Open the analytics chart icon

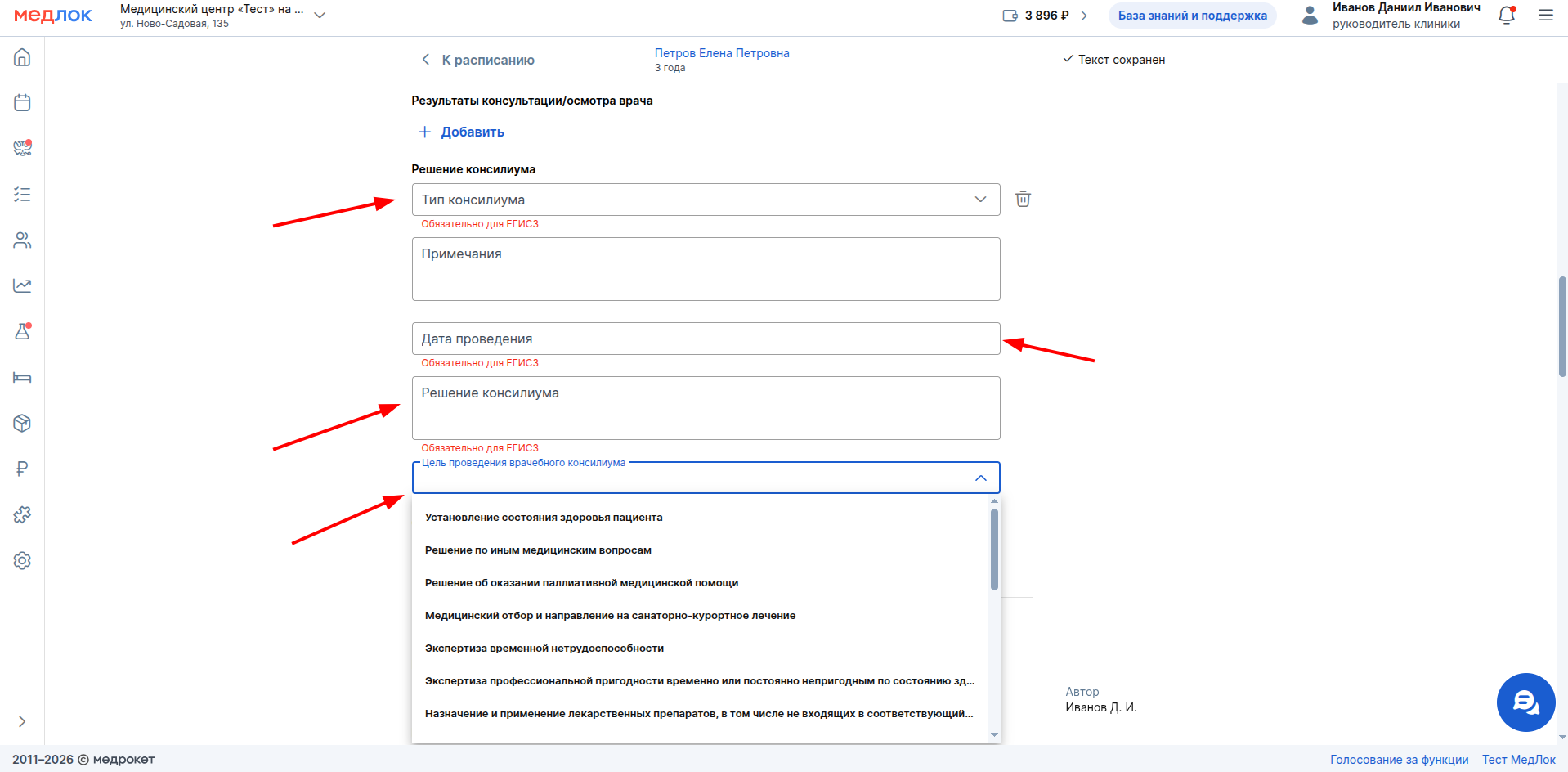pos(22,286)
